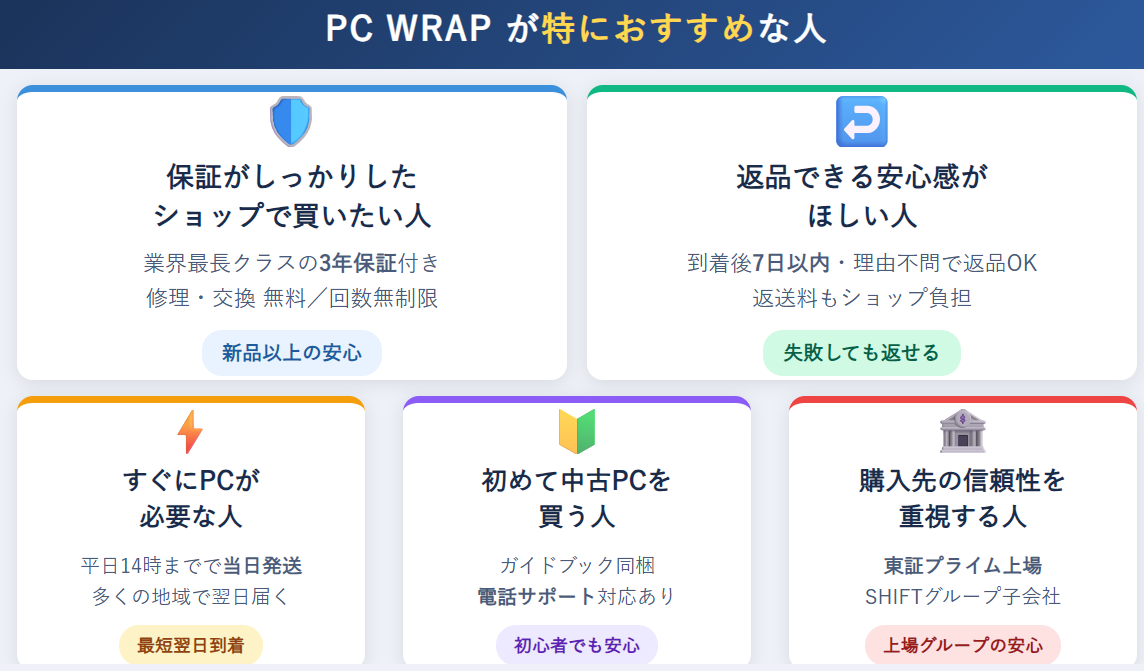
Task: Click the 失敗しても返せる badge
Action: (x=861, y=352)
